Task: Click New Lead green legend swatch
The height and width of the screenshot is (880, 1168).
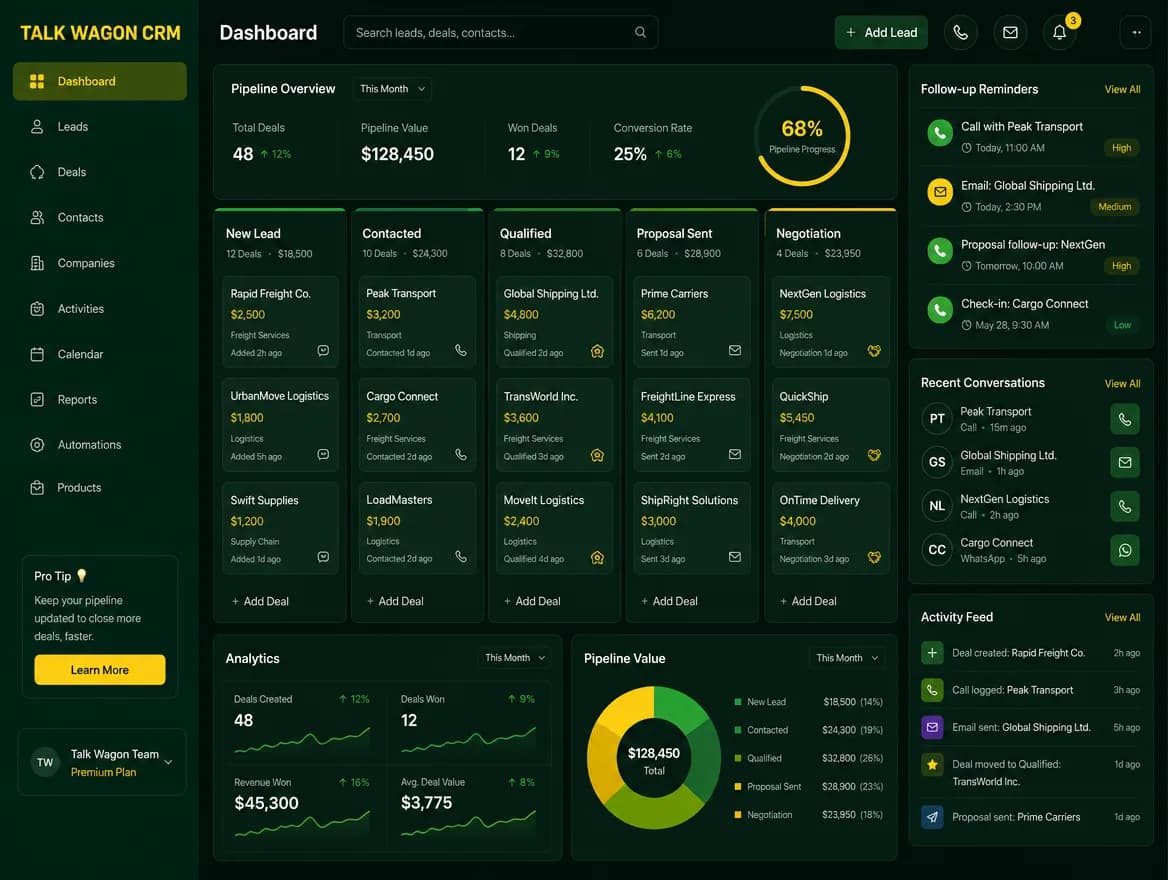Action: (x=737, y=702)
